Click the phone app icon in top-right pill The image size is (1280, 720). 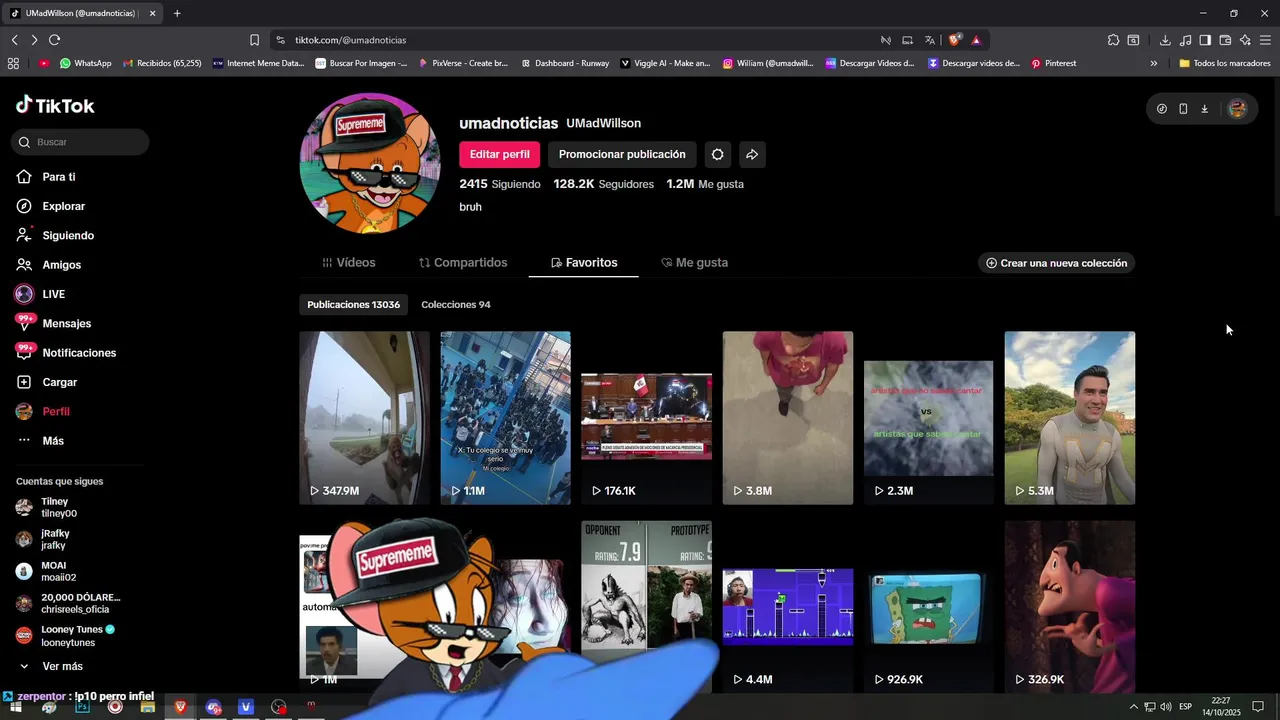click(1183, 109)
